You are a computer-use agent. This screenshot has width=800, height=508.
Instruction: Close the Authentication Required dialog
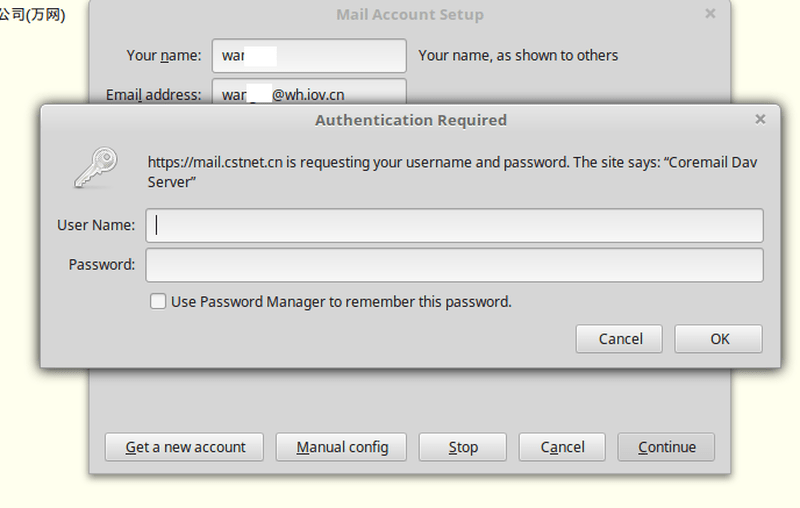click(x=760, y=119)
